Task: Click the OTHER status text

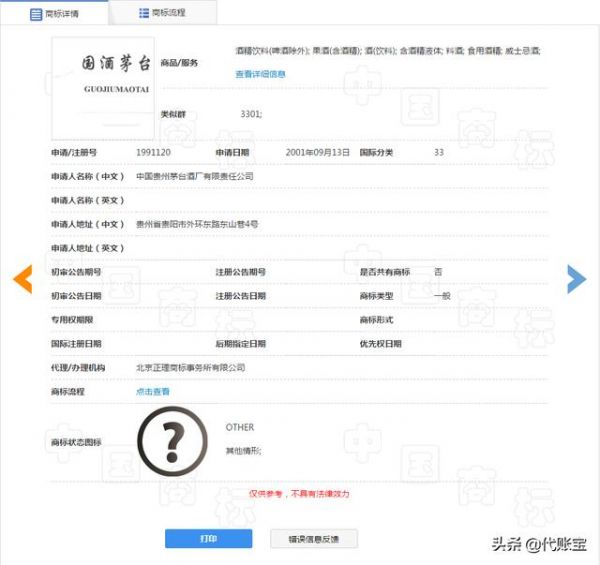Action: tap(240, 427)
